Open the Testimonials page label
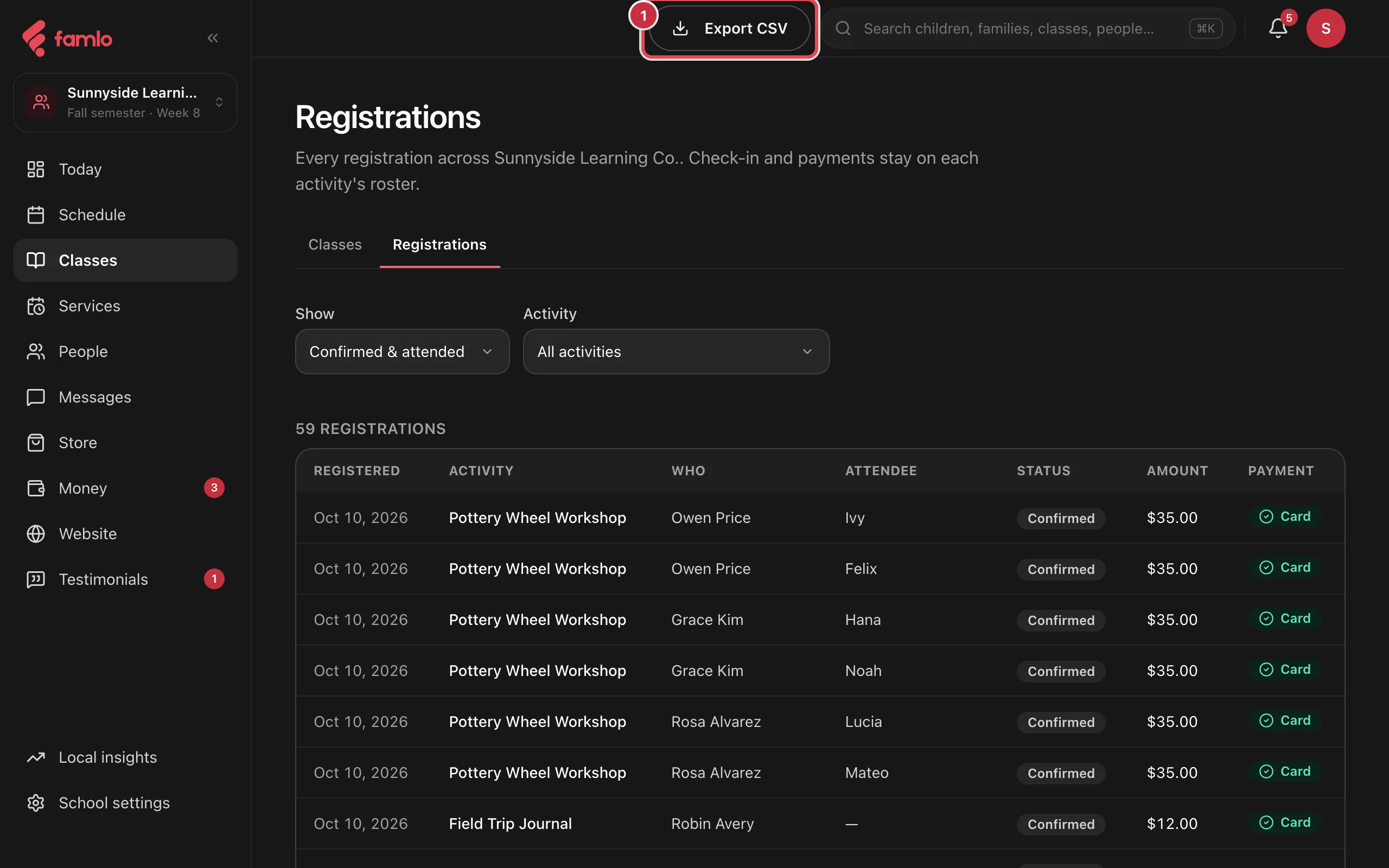Screen dimensions: 1389x868 [103, 579]
